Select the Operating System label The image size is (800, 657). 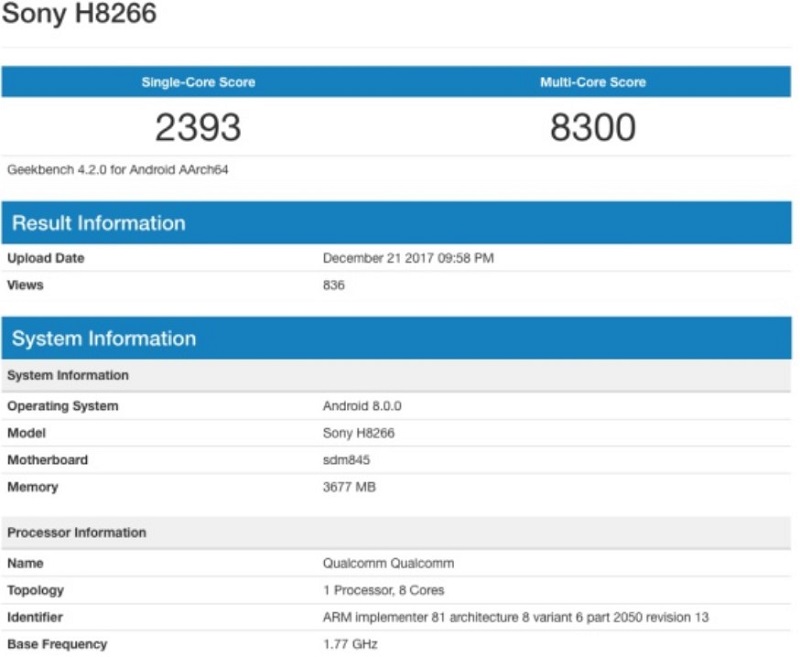[63, 406]
